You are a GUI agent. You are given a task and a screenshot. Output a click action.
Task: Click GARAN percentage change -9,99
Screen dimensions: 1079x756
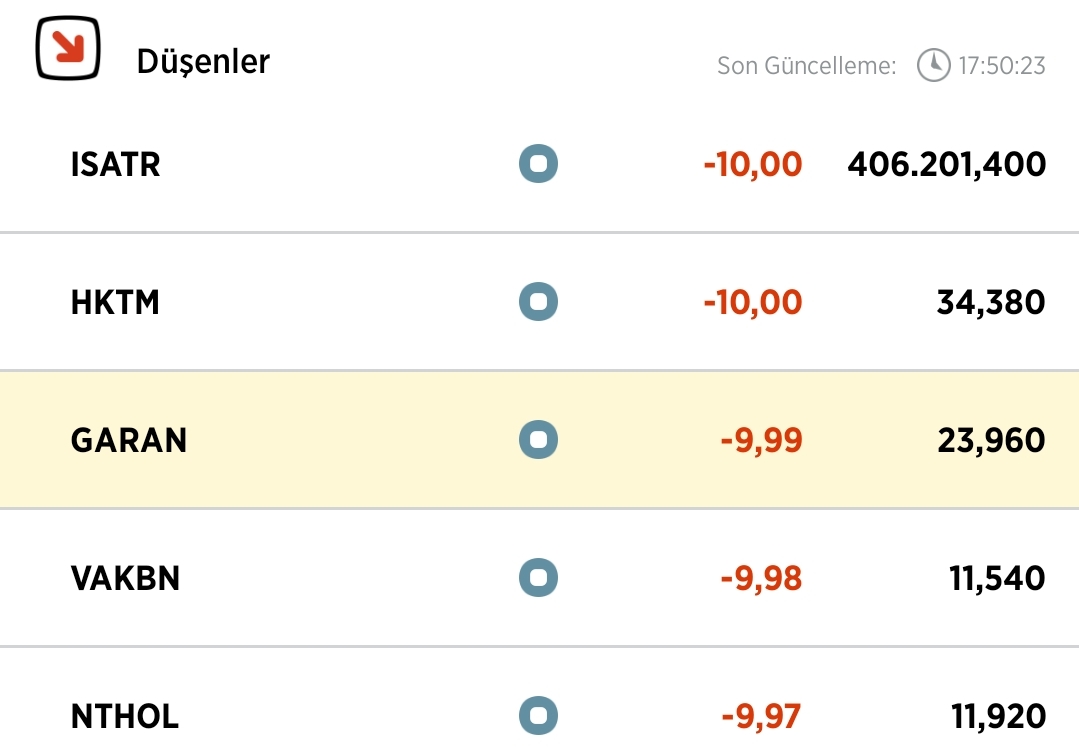coord(761,441)
